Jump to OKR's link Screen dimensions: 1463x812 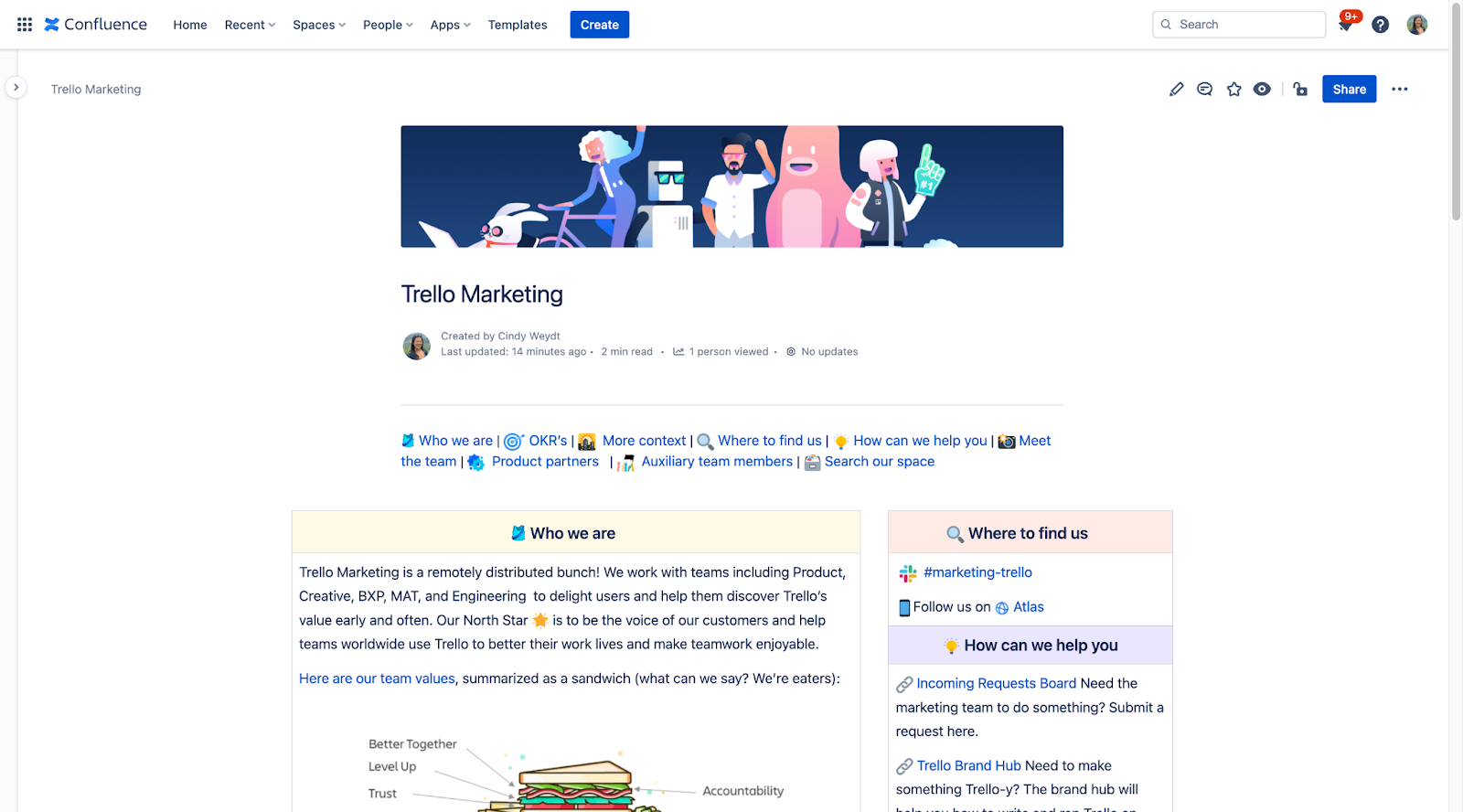click(548, 441)
